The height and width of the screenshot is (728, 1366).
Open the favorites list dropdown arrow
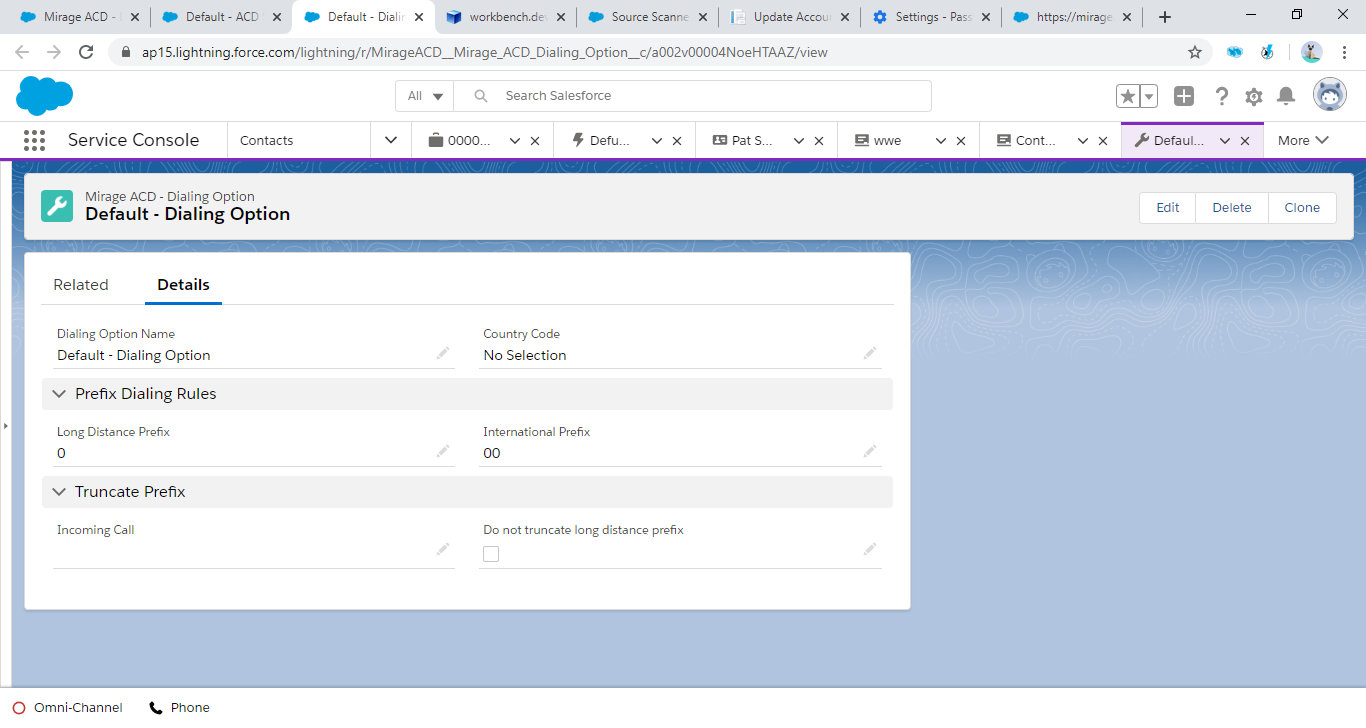pos(1149,96)
